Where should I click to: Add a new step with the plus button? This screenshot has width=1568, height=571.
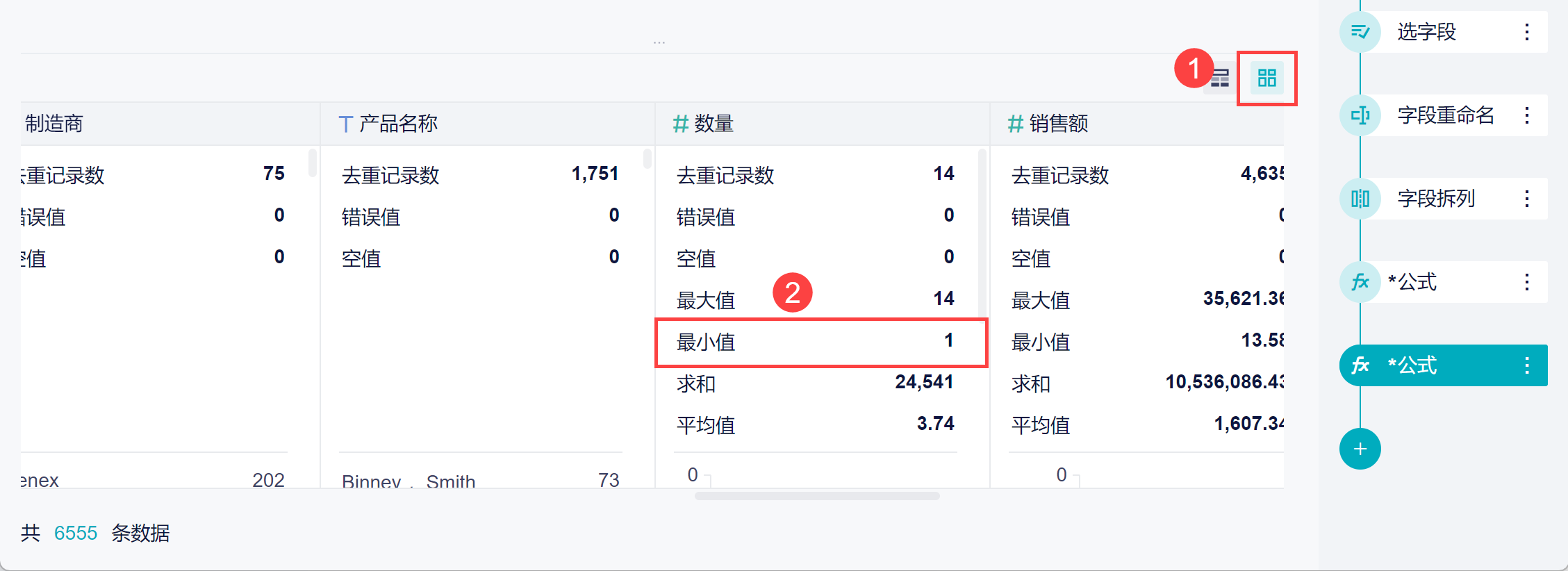point(1360,449)
